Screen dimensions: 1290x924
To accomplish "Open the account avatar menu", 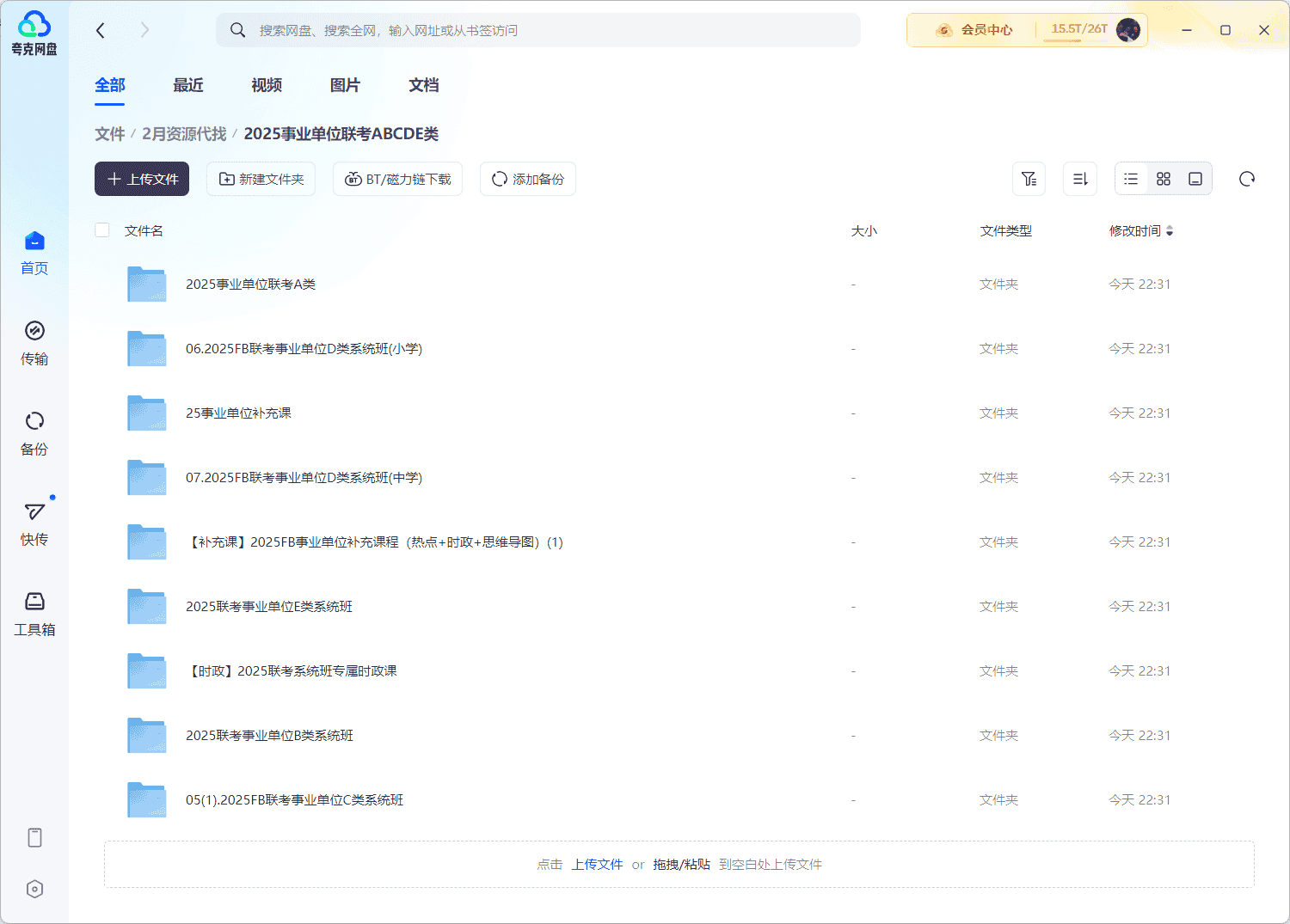I will click(x=1127, y=28).
